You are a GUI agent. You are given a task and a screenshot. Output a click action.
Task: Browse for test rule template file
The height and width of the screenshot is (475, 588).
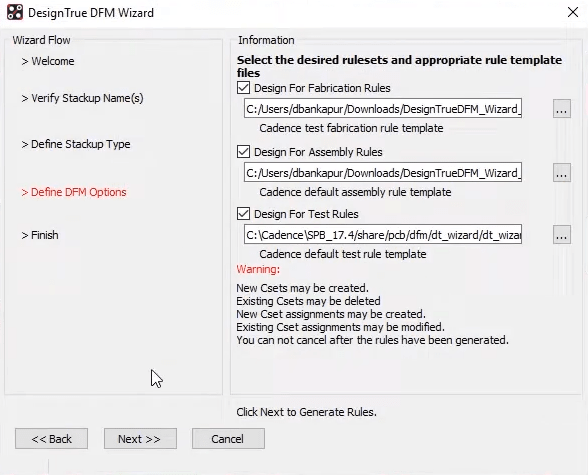coord(561,235)
